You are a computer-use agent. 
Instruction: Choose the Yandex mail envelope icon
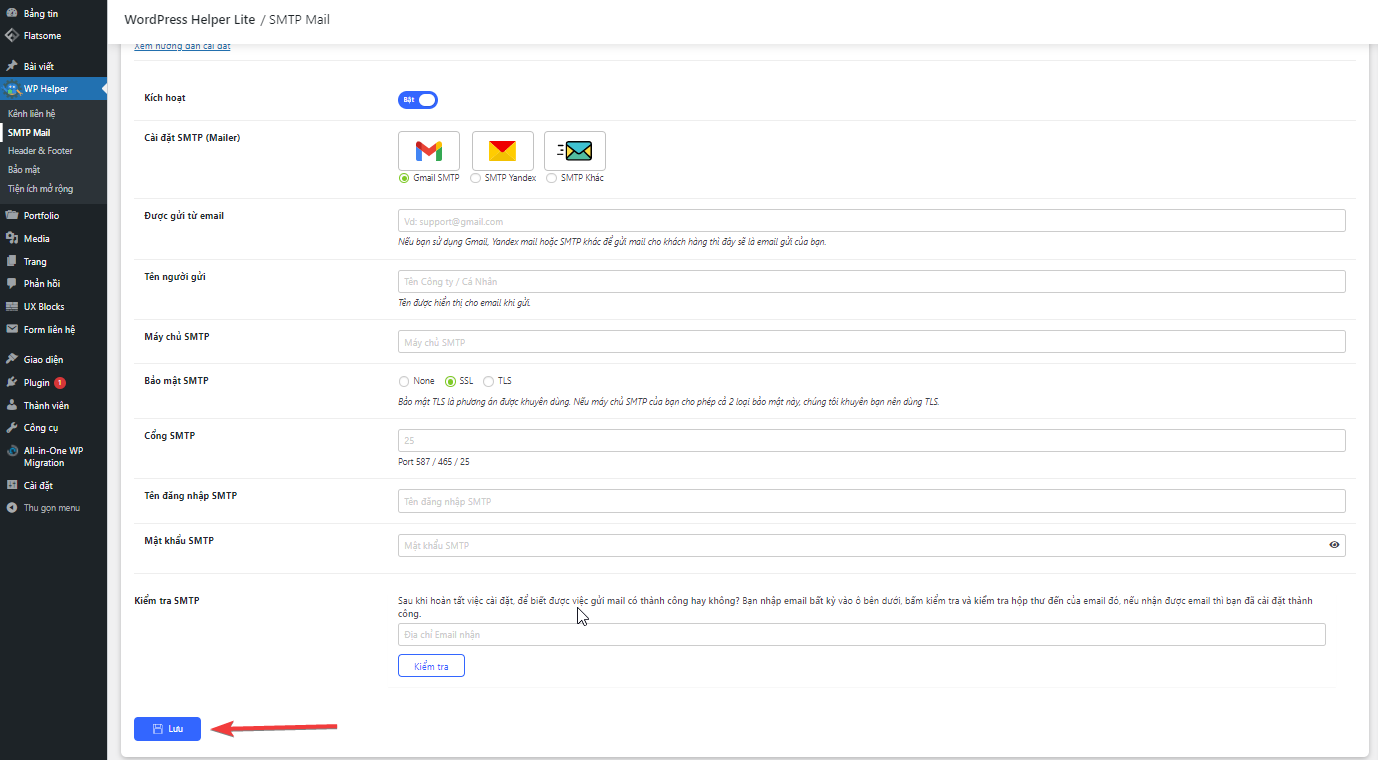502,151
